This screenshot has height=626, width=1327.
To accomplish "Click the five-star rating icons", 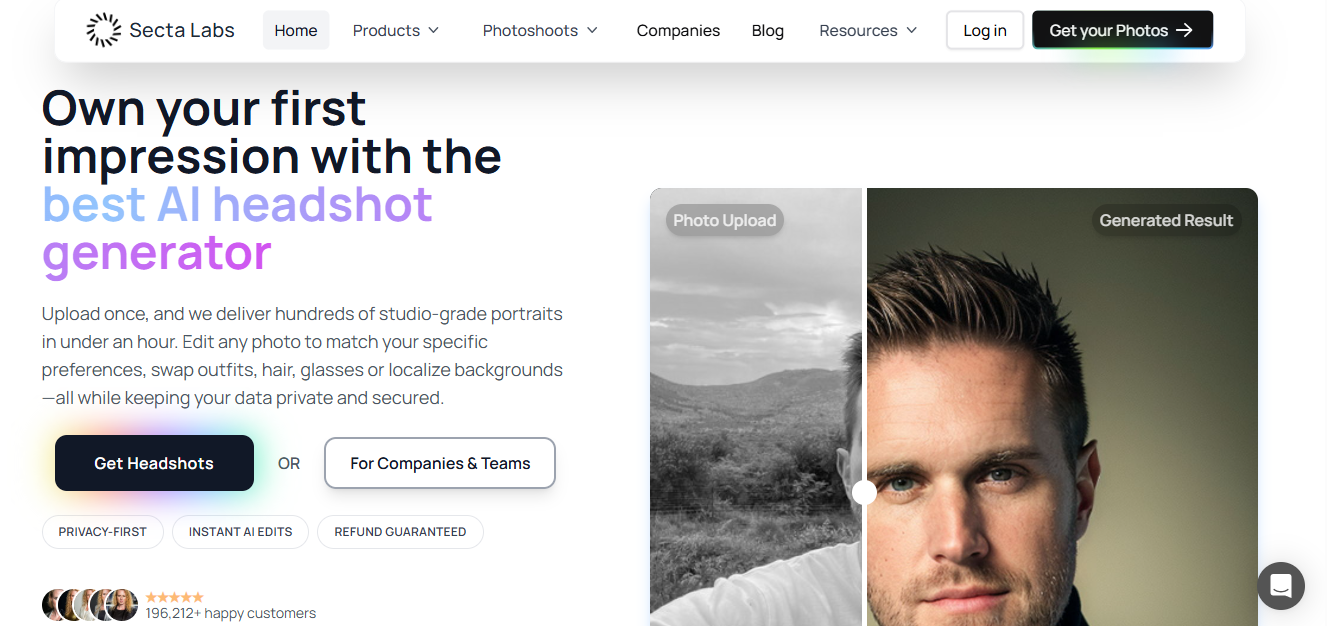I will [x=174, y=597].
